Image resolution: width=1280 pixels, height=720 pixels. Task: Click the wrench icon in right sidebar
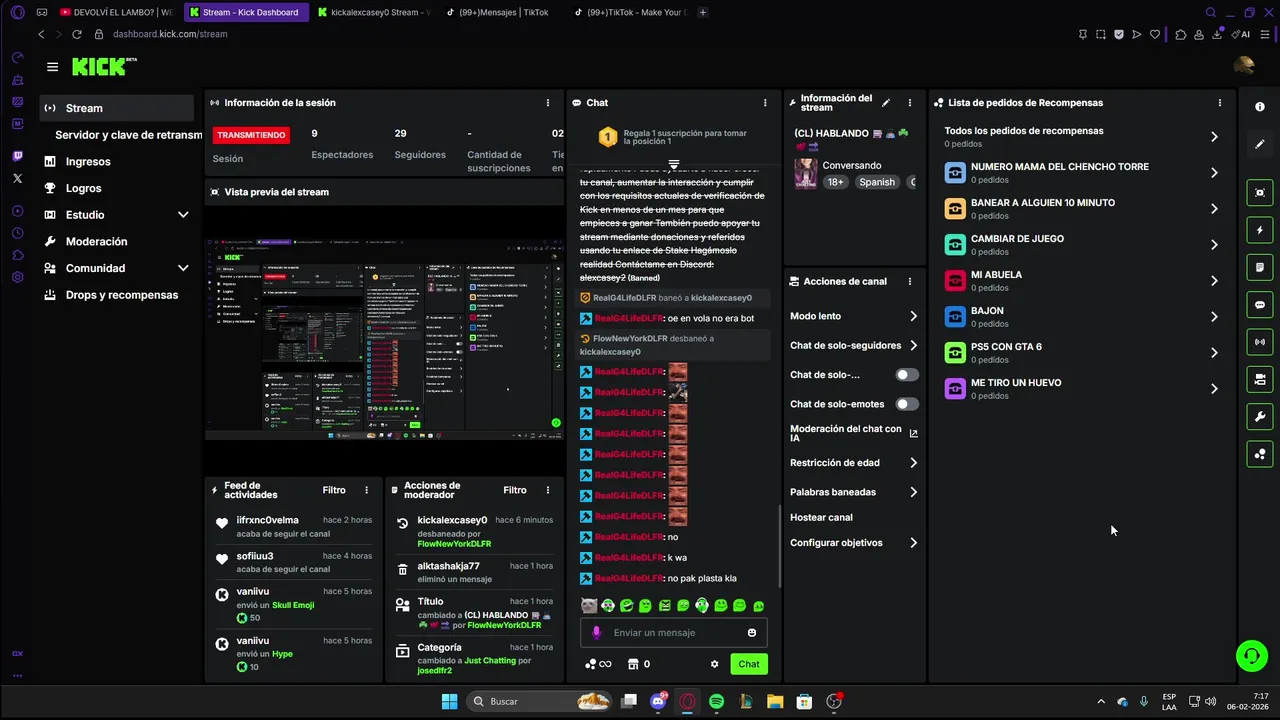coord(1260,417)
